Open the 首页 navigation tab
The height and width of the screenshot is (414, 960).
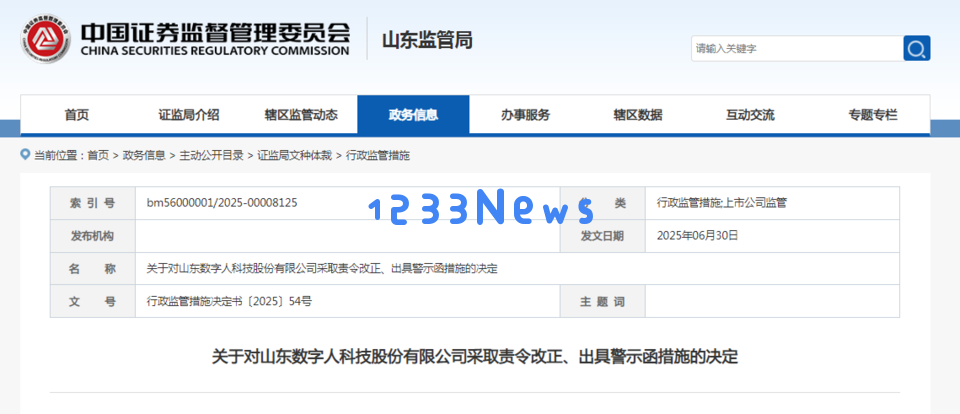tap(77, 115)
